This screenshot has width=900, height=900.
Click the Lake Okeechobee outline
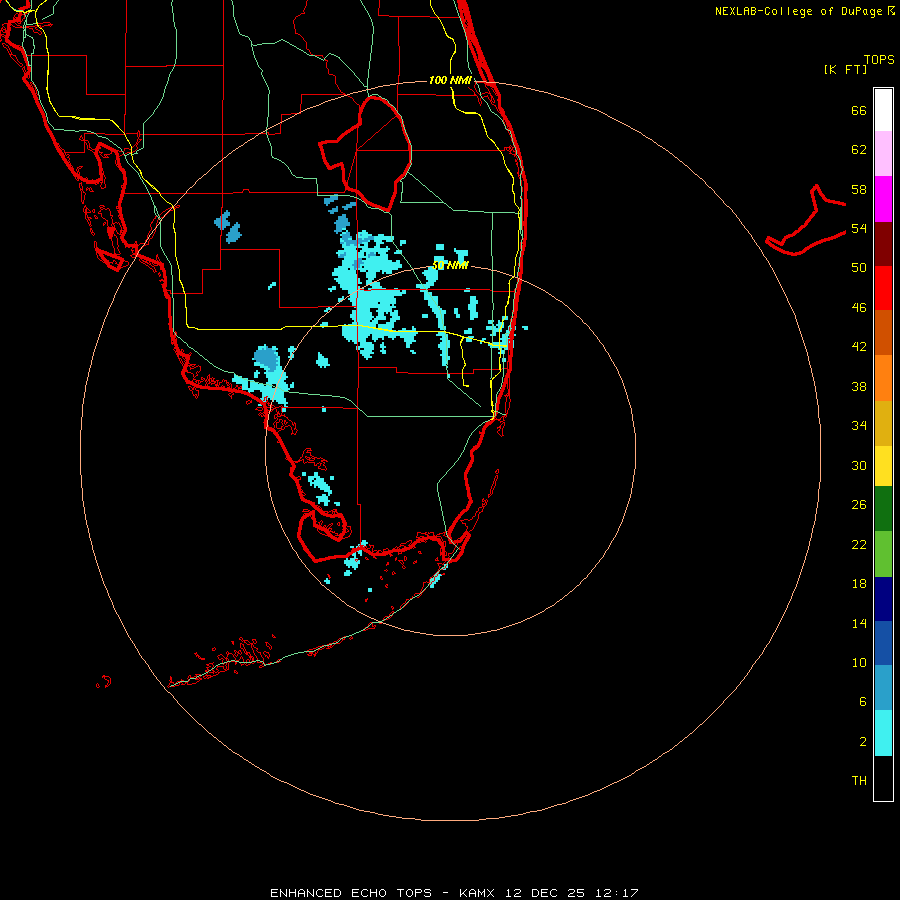(x=366, y=154)
